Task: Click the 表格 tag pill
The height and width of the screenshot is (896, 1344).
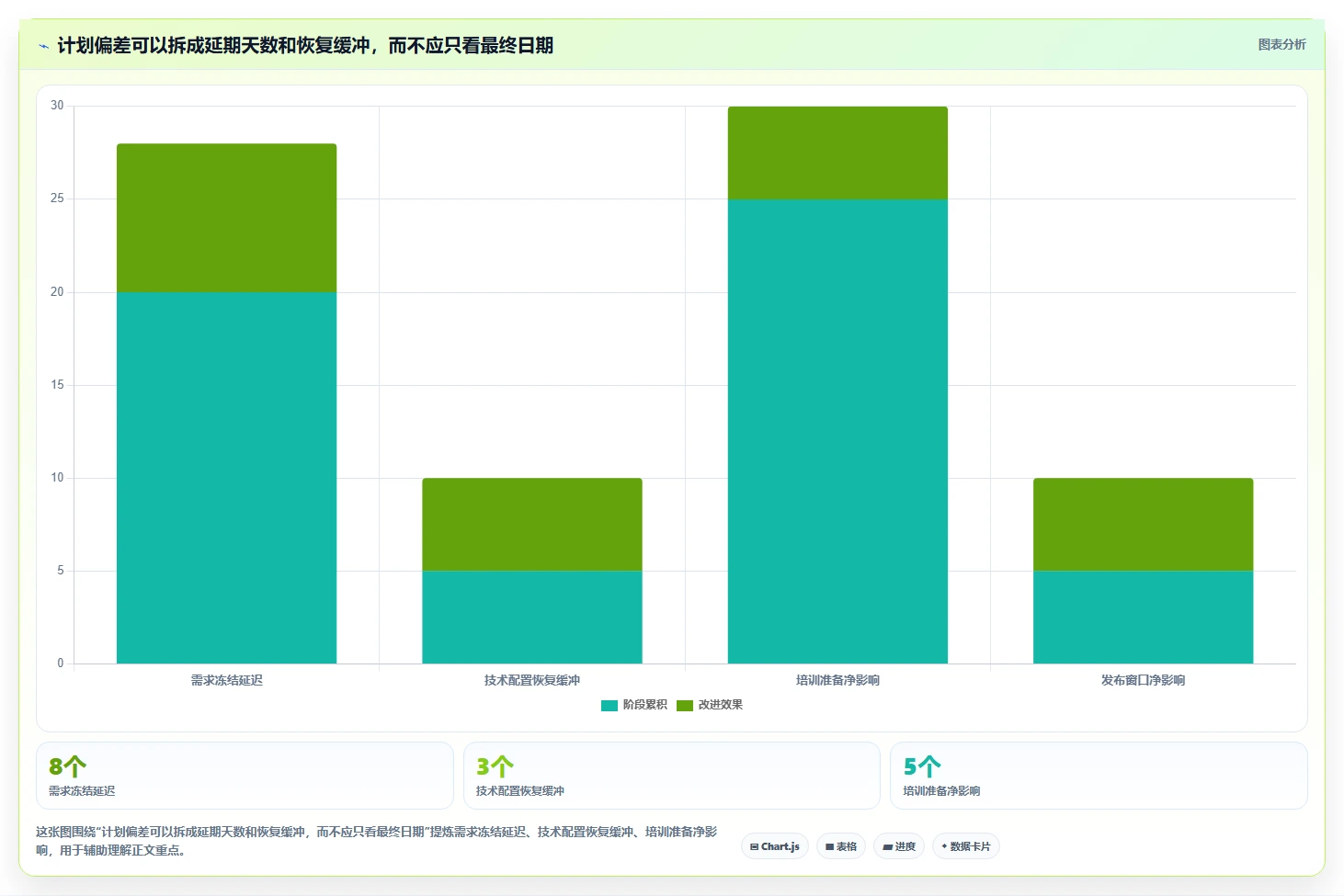Action: click(841, 846)
